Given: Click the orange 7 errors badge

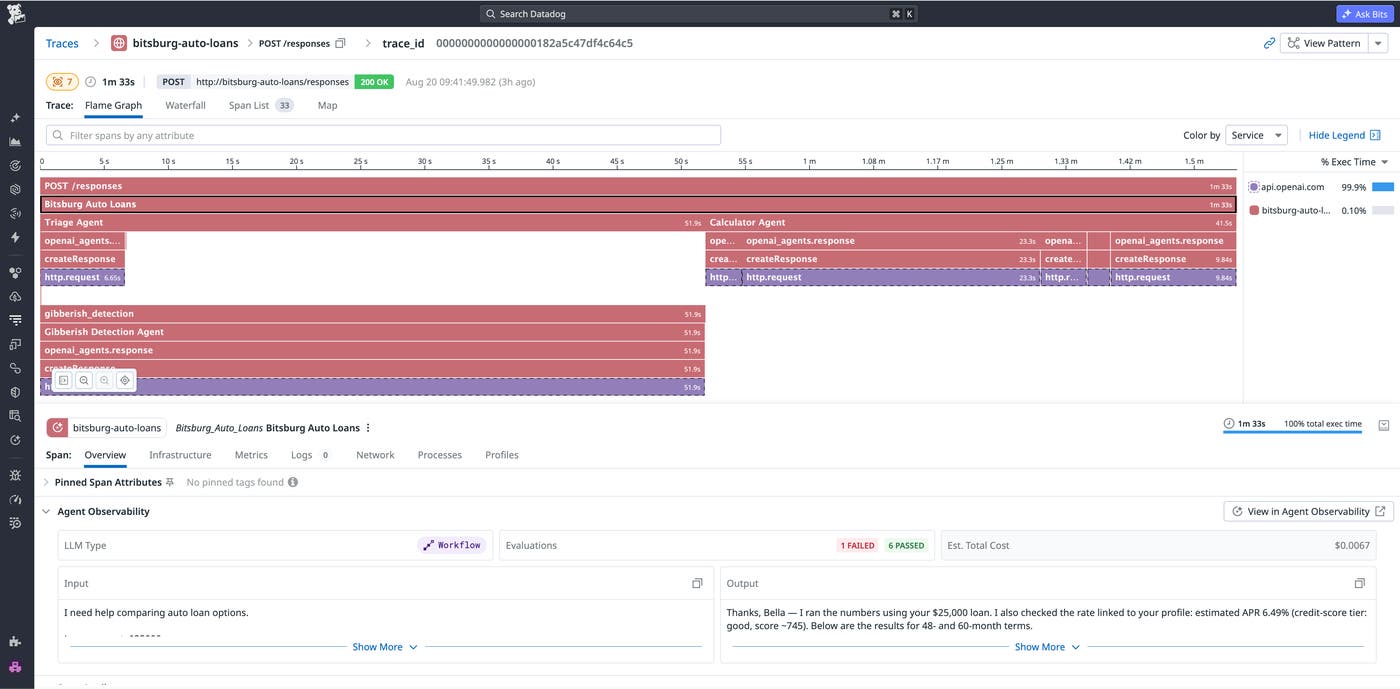Looking at the screenshot, I should pos(62,82).
